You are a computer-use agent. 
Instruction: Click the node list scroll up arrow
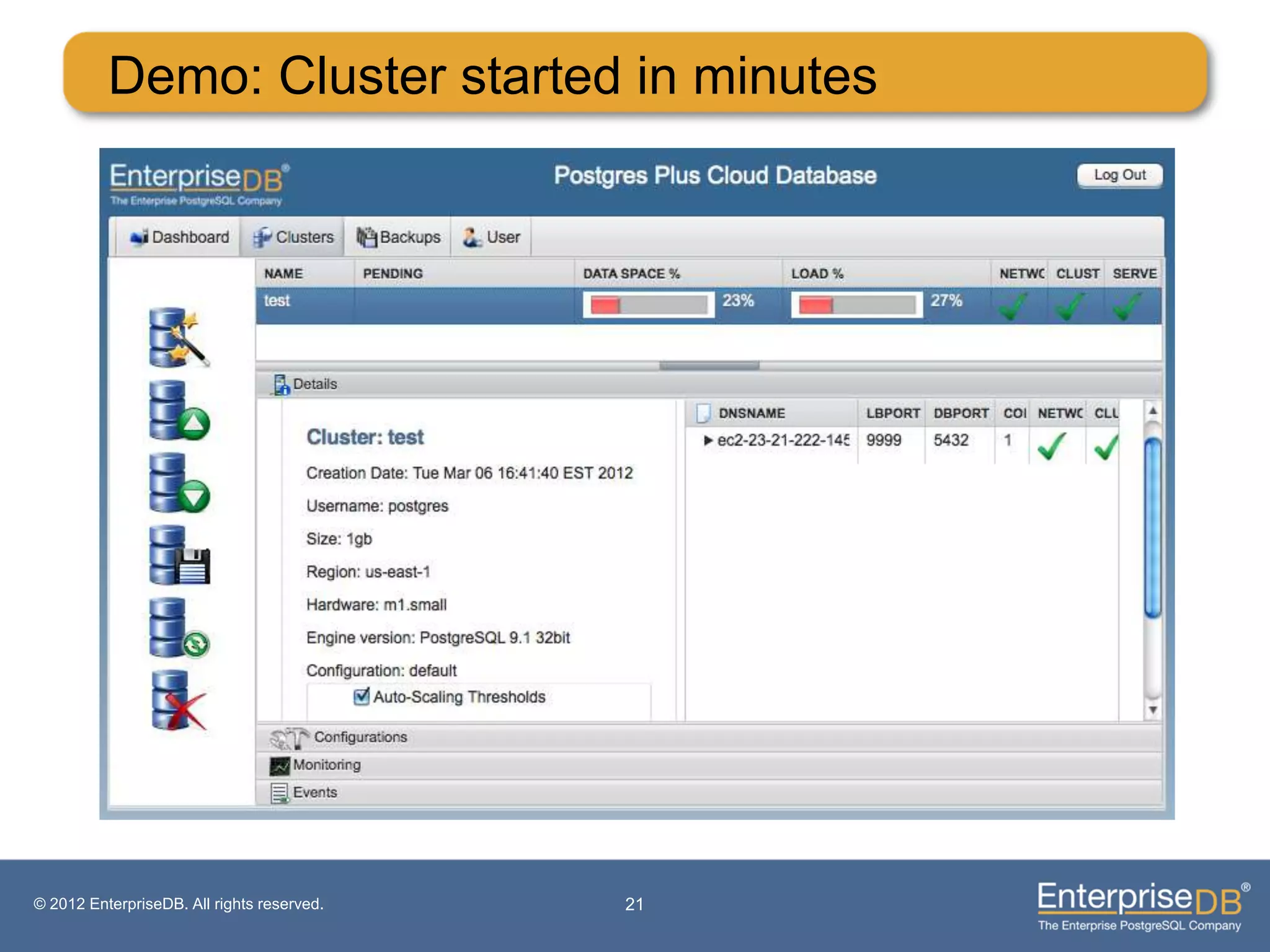pos(1153,411)
